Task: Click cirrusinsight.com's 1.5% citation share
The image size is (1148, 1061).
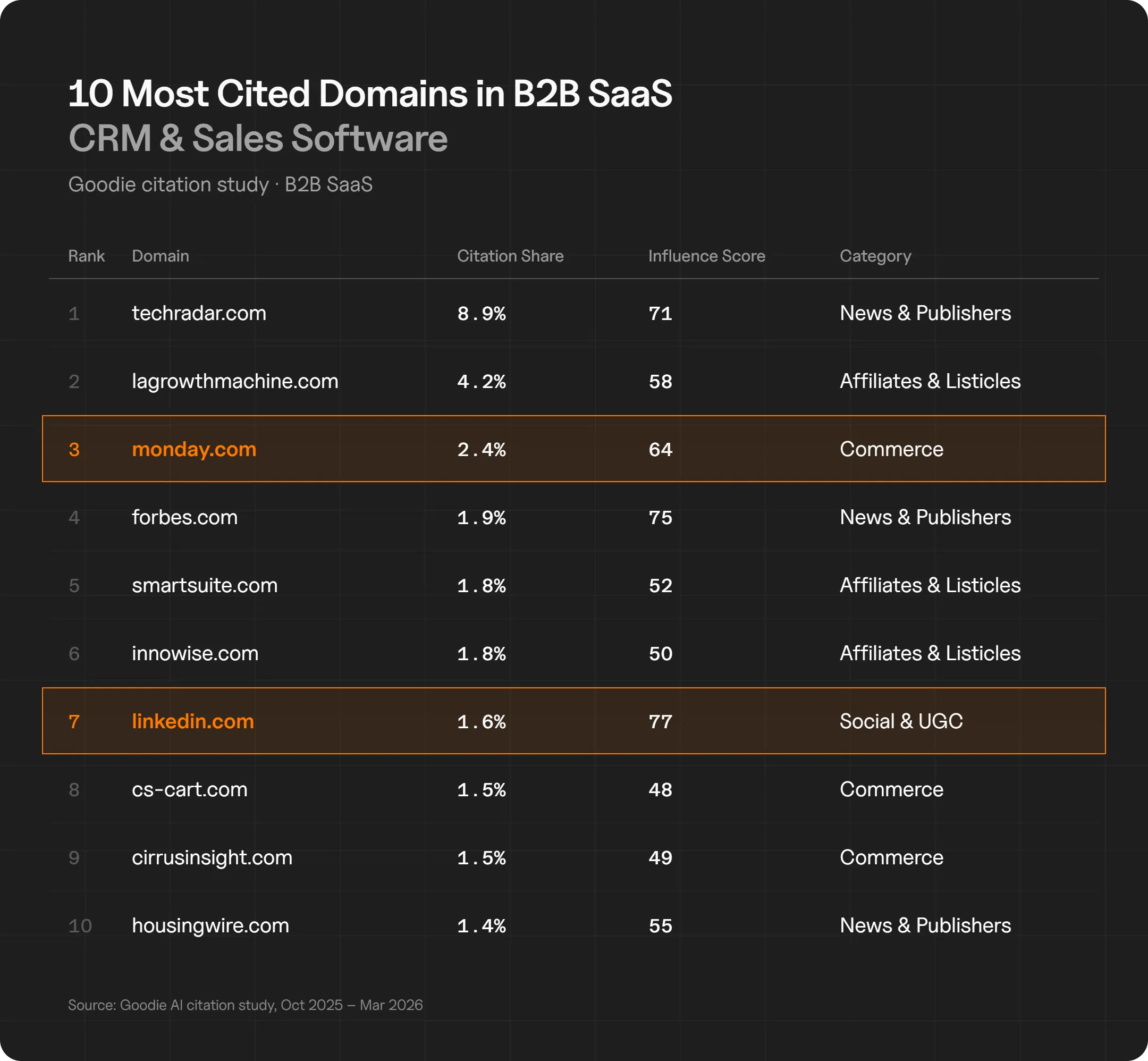Action: tap(481, 858)
